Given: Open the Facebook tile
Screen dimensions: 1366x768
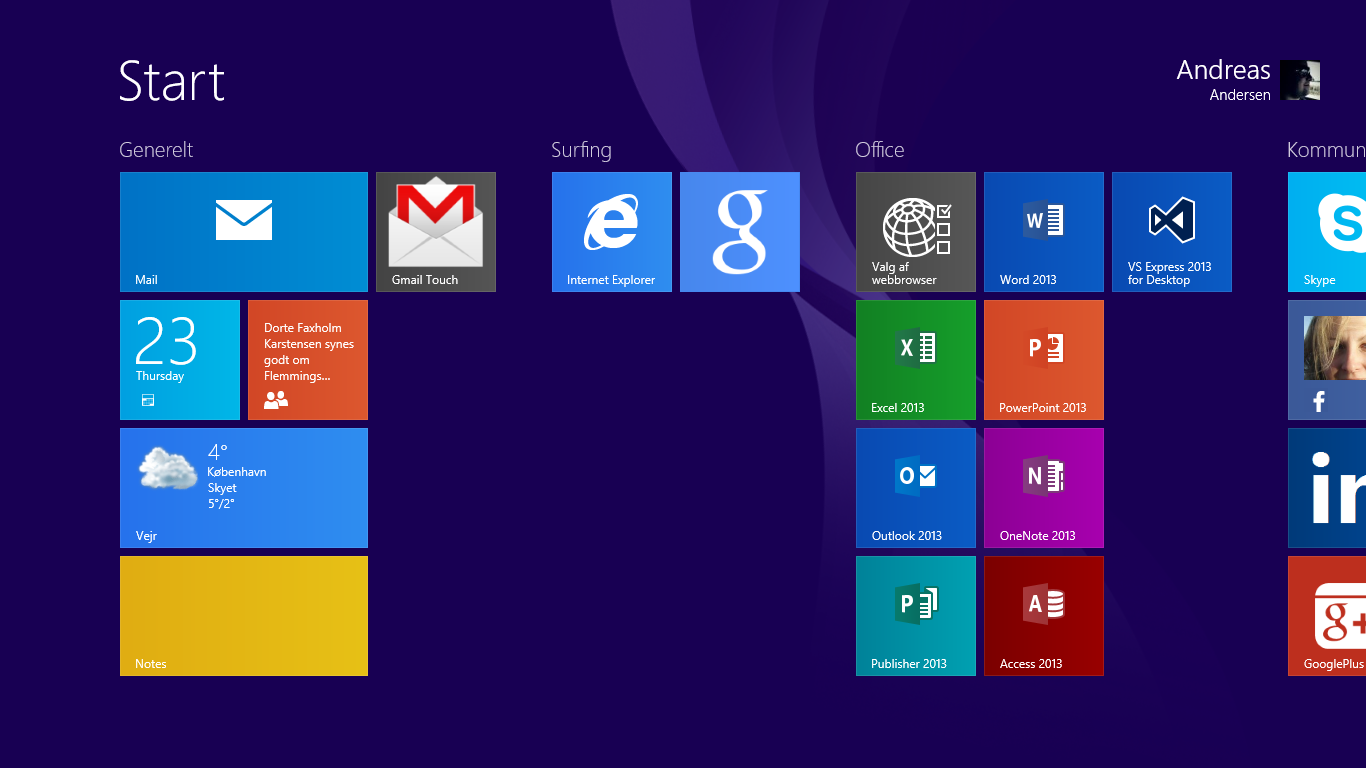Looking at the screenshot, I should [1327, 360].
